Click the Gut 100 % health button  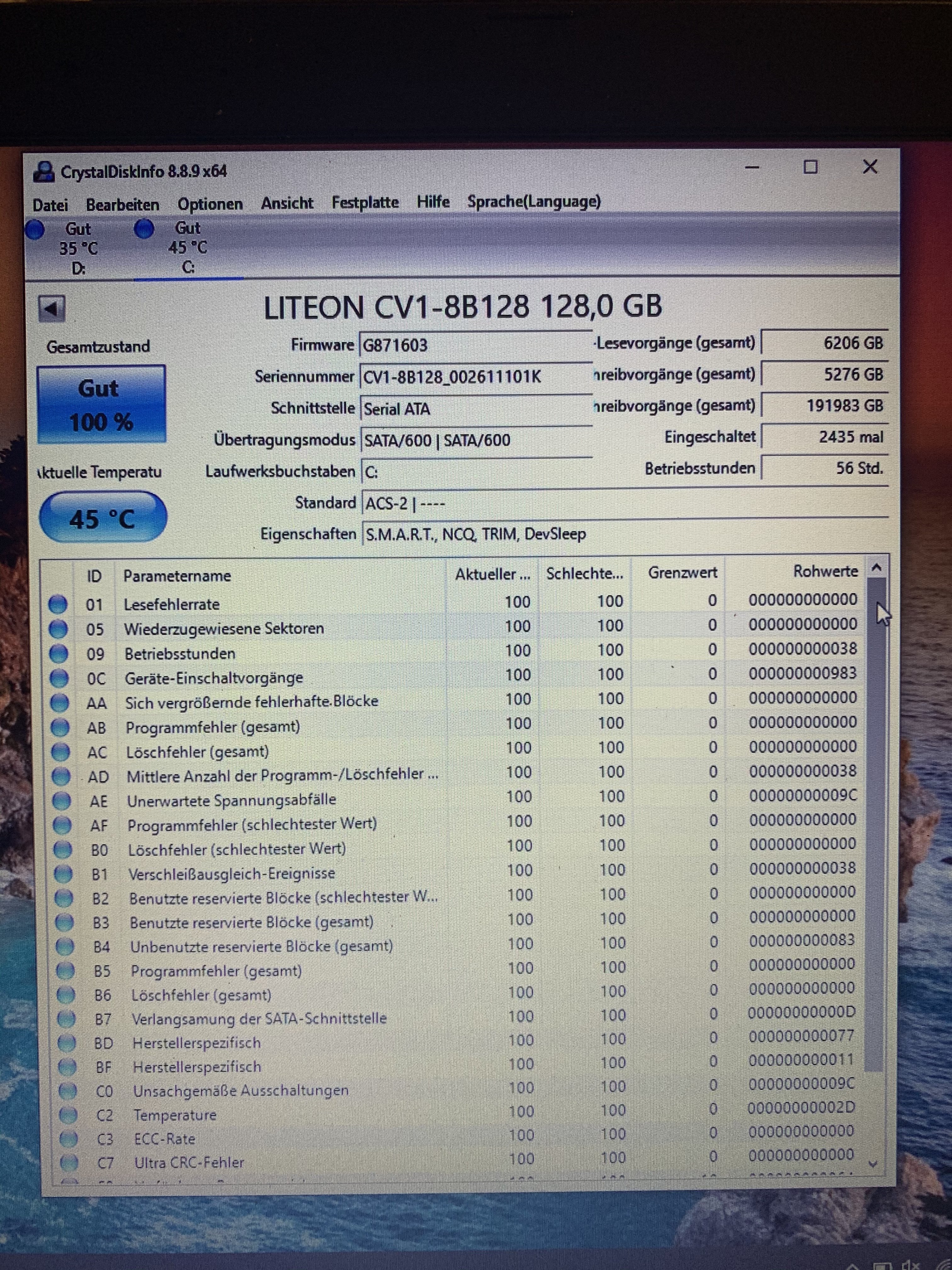point(102,405)
